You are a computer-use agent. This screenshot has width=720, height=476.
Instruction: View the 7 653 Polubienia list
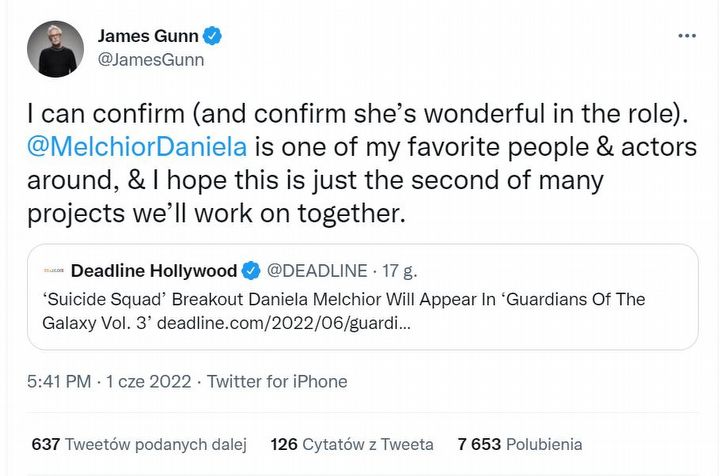click(520, 444)
